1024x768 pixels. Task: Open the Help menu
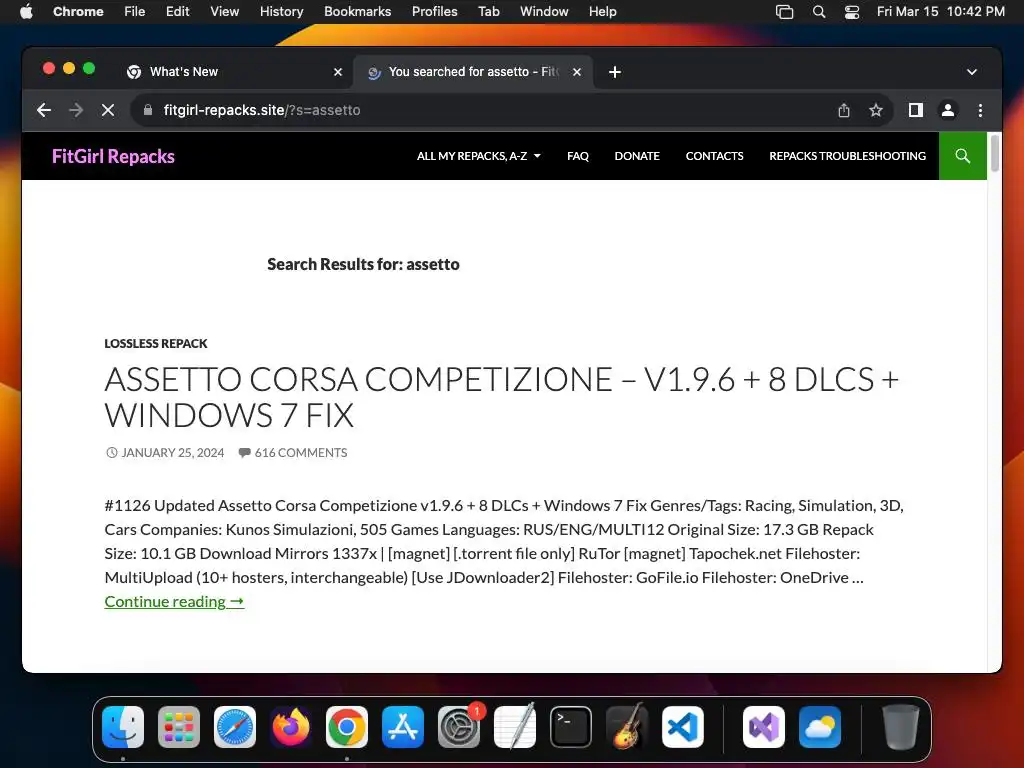602,11
